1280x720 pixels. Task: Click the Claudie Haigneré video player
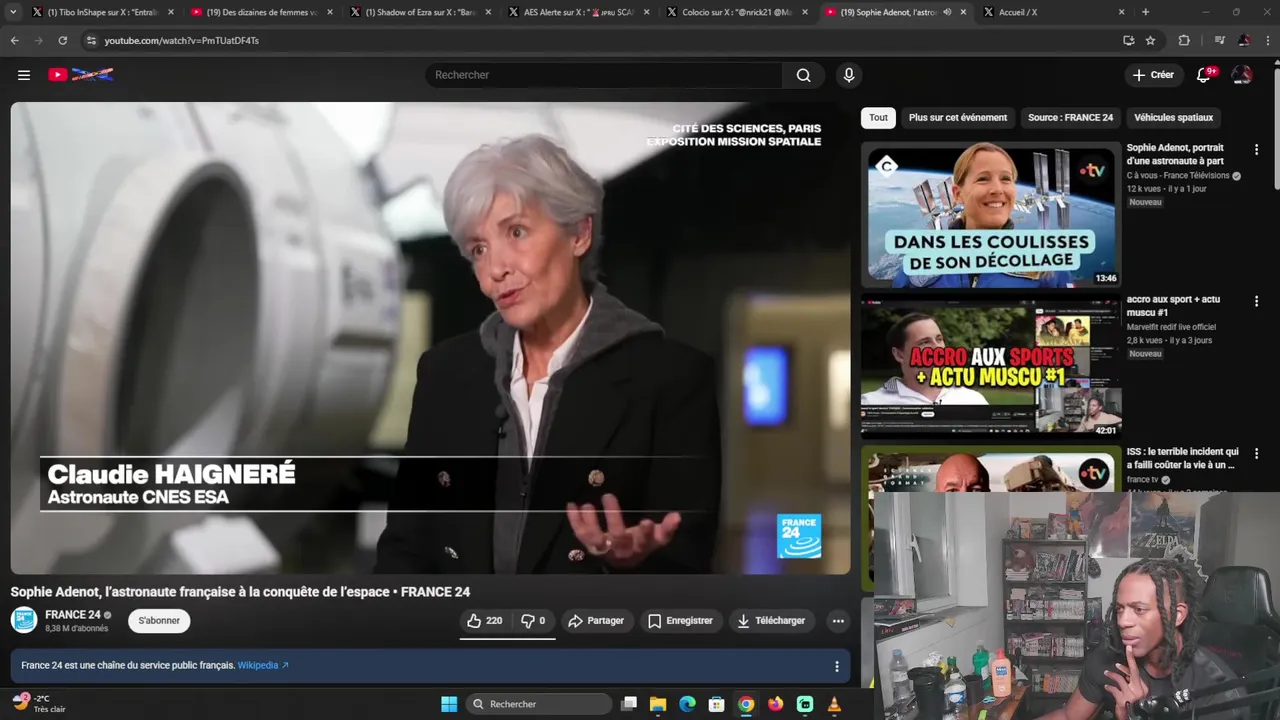pos(430,338)
